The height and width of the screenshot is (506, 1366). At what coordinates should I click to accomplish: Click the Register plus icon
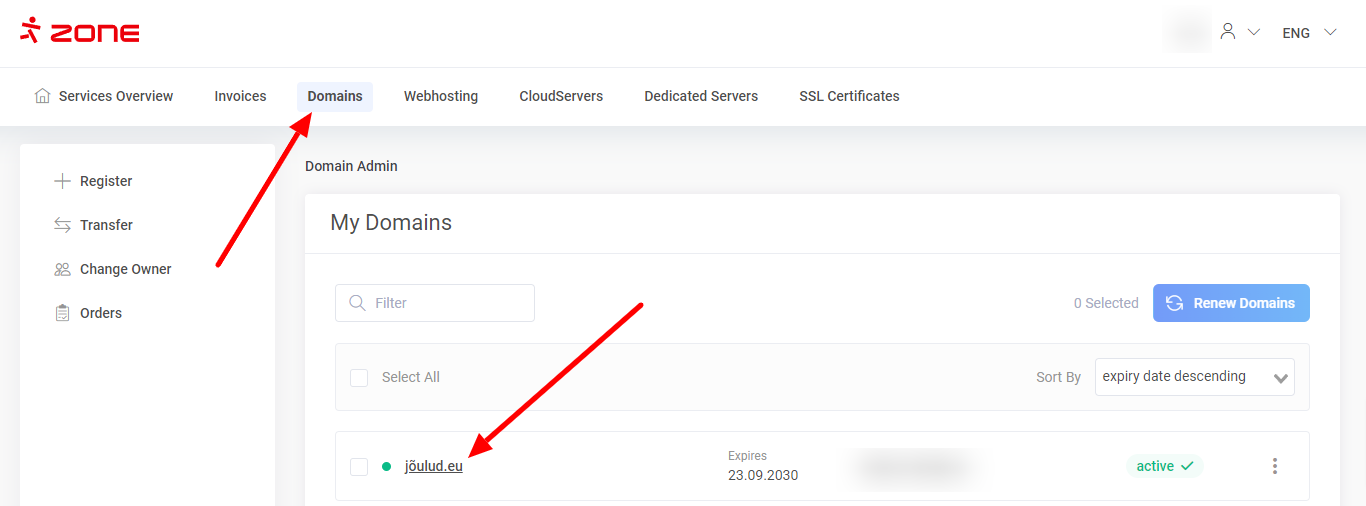coord(62,181)
